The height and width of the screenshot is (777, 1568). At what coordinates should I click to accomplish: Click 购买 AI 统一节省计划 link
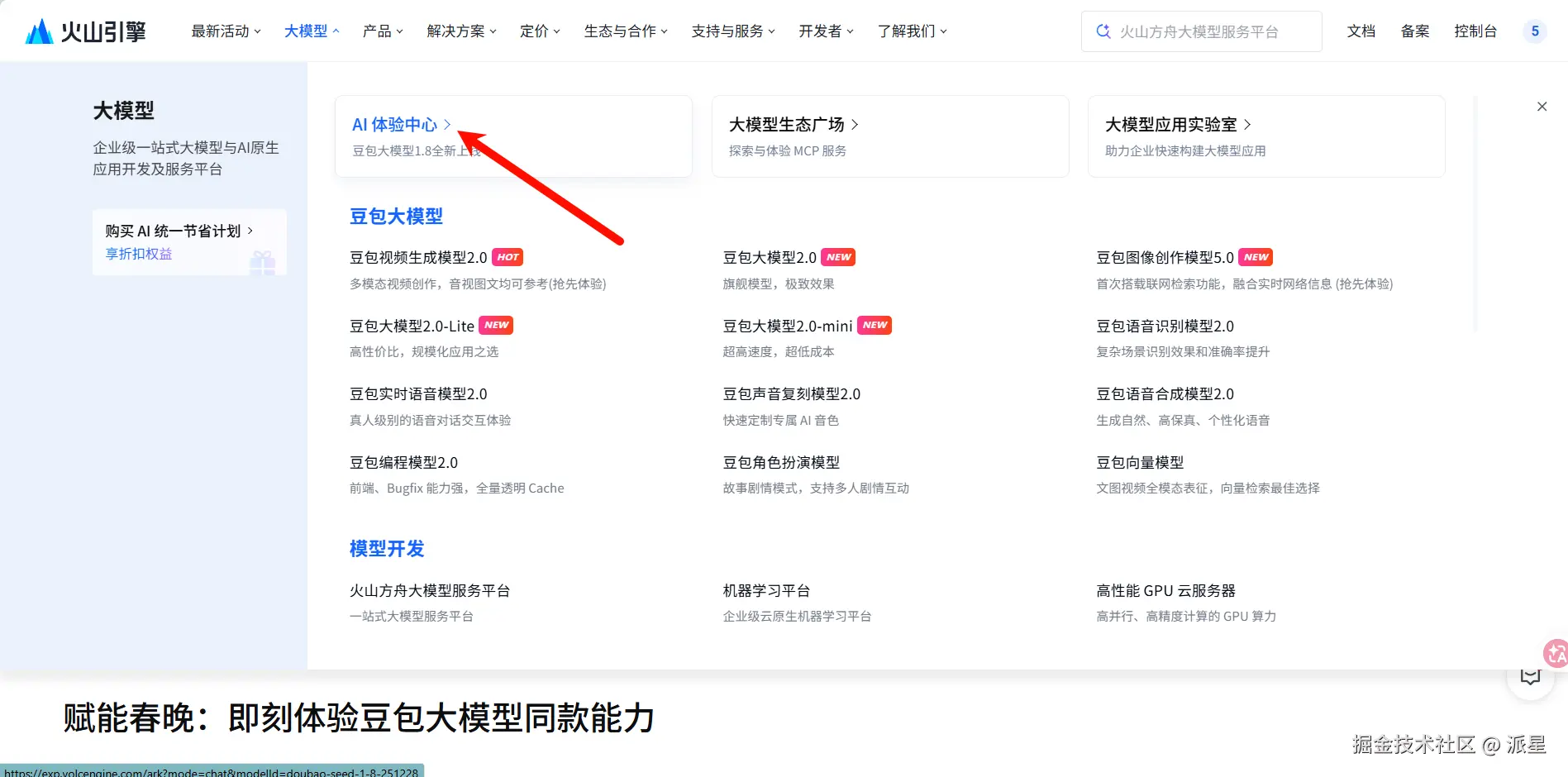(179, 231)
